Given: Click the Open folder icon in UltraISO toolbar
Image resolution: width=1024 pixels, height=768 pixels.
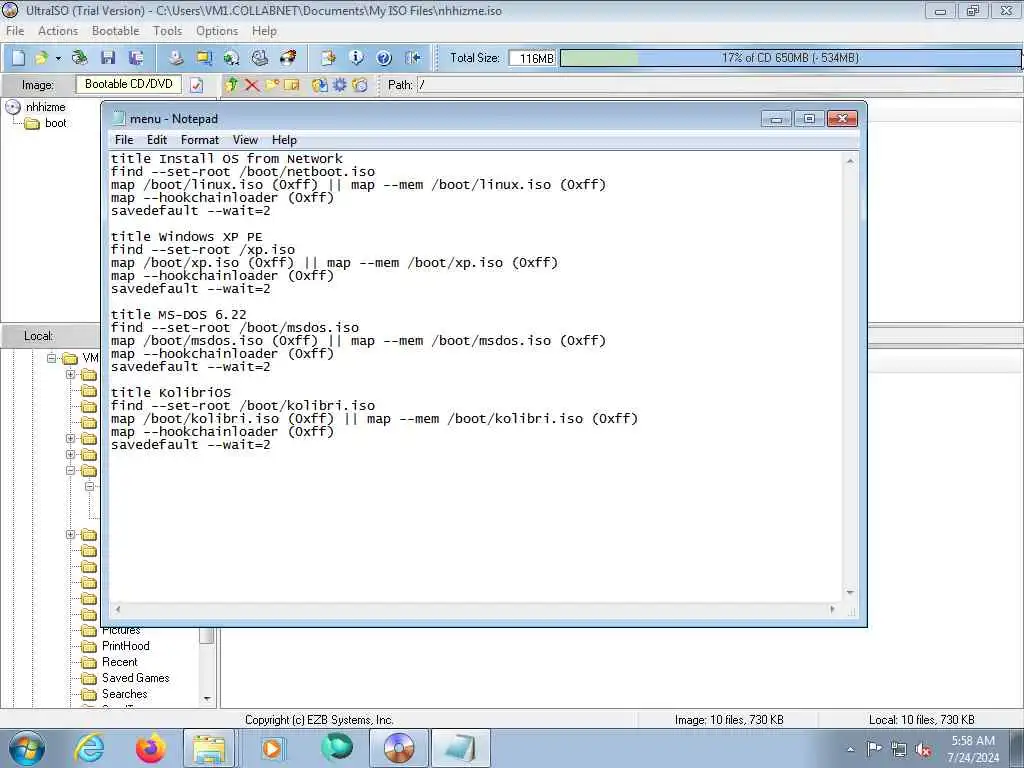Looking at the screenshot, I should [x=41, y=58].
